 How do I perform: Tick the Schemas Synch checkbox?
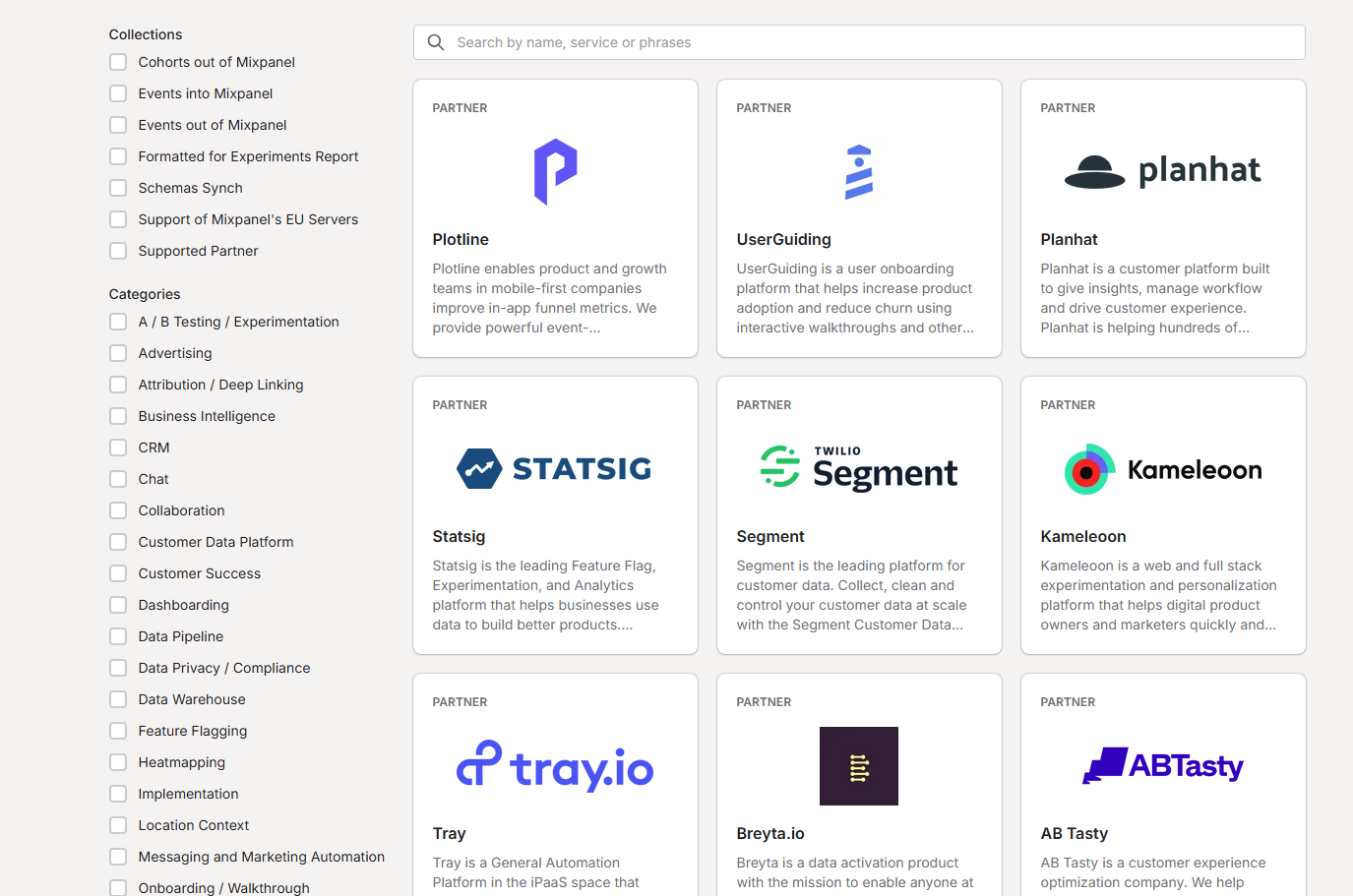118,188
